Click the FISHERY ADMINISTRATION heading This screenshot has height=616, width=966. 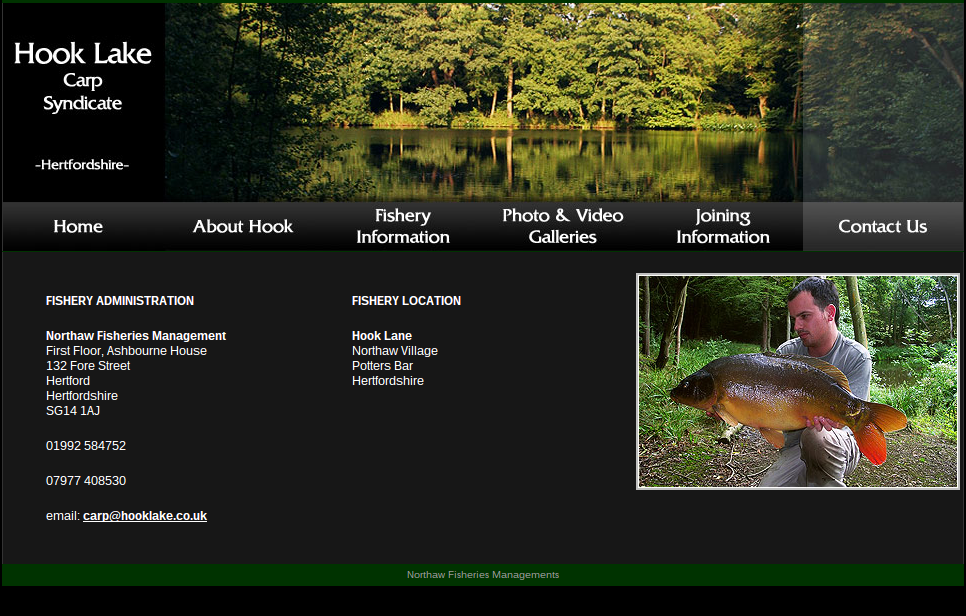(x=120, y=301)
